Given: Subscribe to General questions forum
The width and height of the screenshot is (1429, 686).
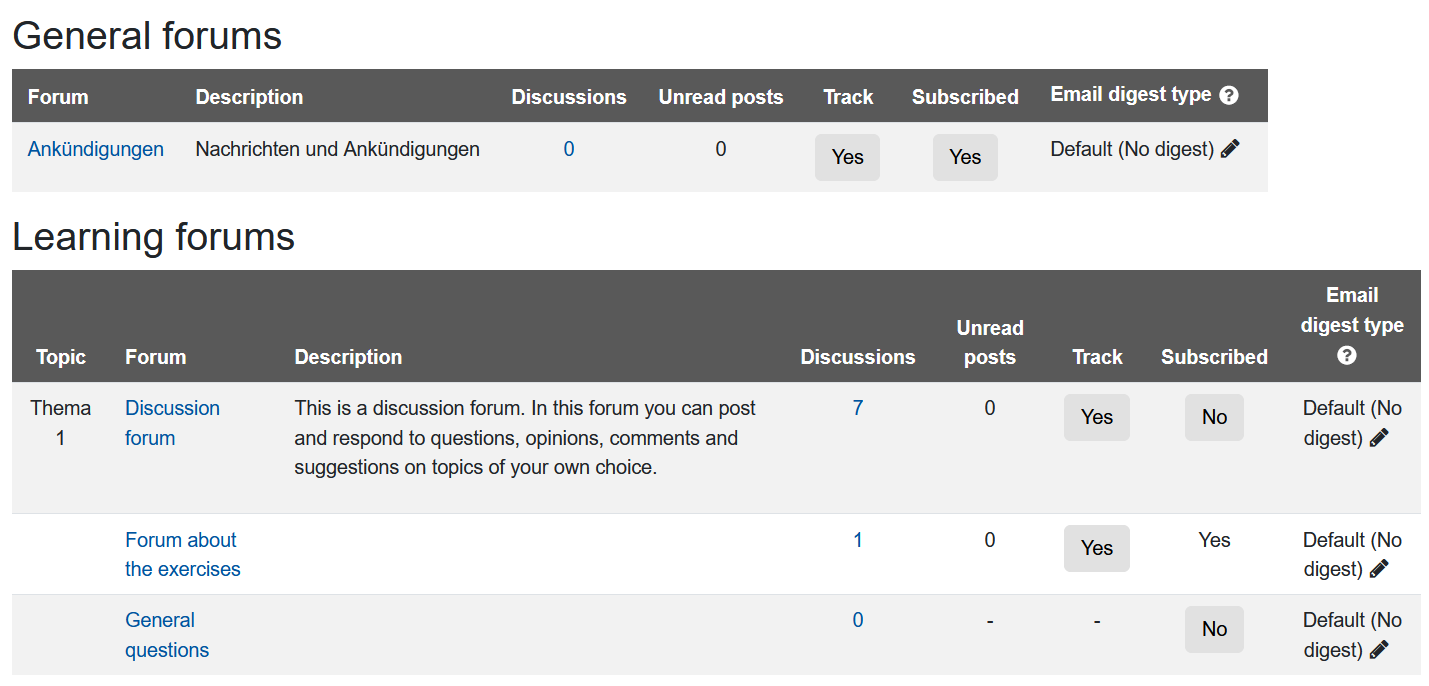Looking at the screenshot, I should point(1214,629).
